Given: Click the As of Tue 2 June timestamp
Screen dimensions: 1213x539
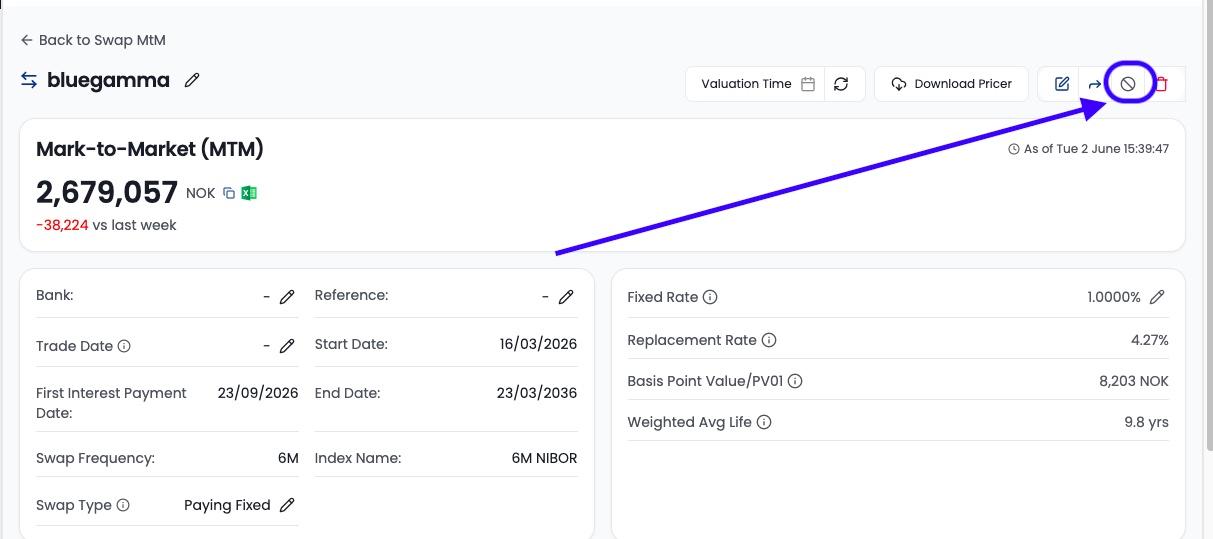Looking at the screenshot, I should tap(1088, 149).
